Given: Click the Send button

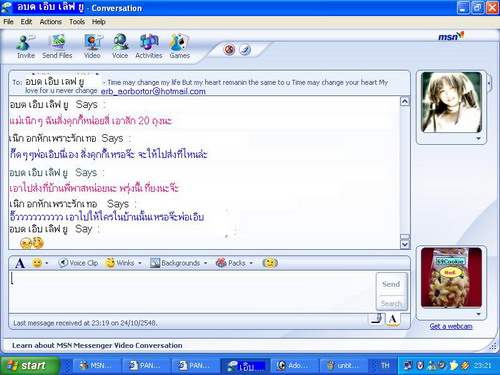Looking at the screenshot, I should (x=391, y=284).
